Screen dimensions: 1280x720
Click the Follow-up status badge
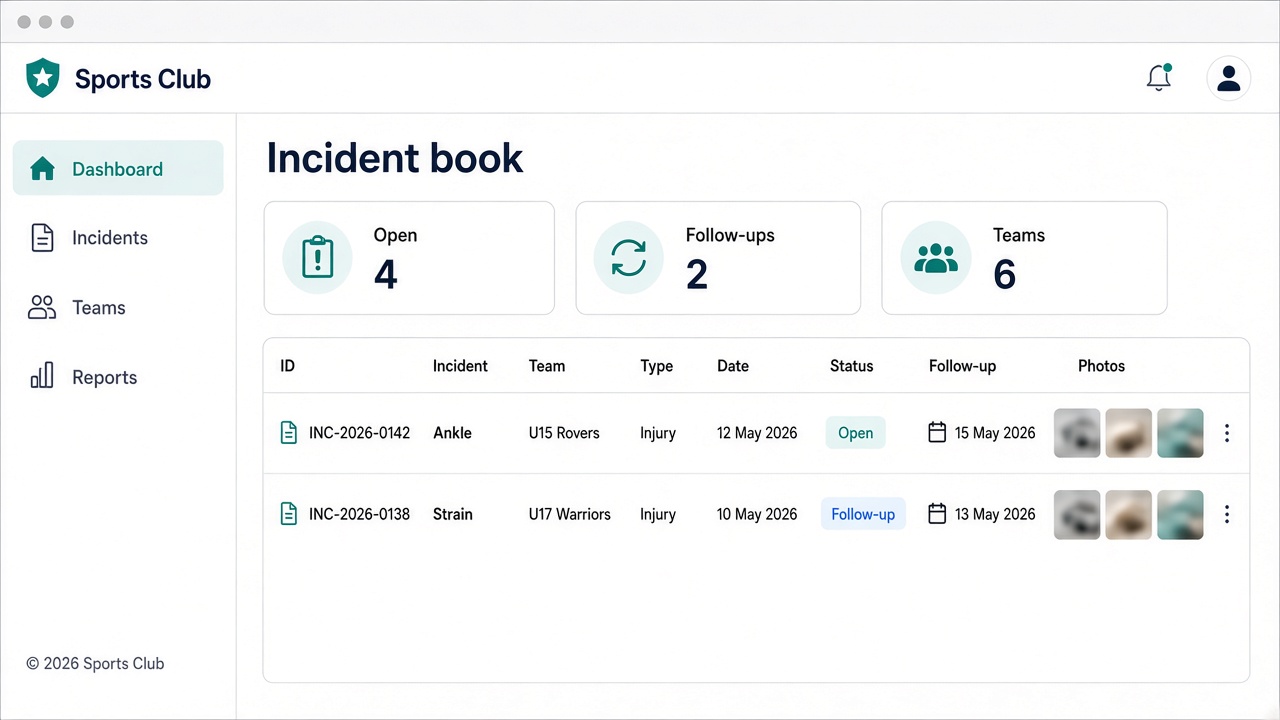863,514
